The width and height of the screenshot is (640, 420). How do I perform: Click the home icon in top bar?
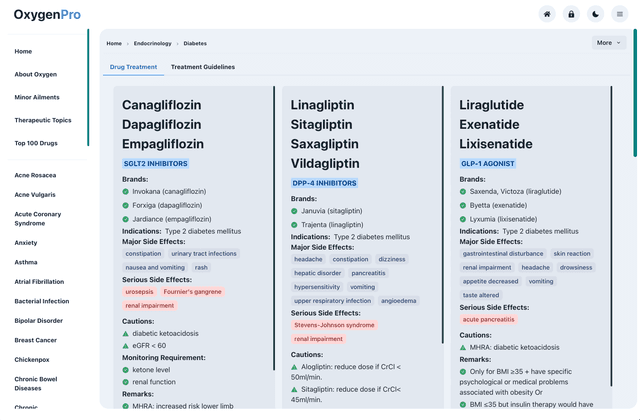click(547, 14)
